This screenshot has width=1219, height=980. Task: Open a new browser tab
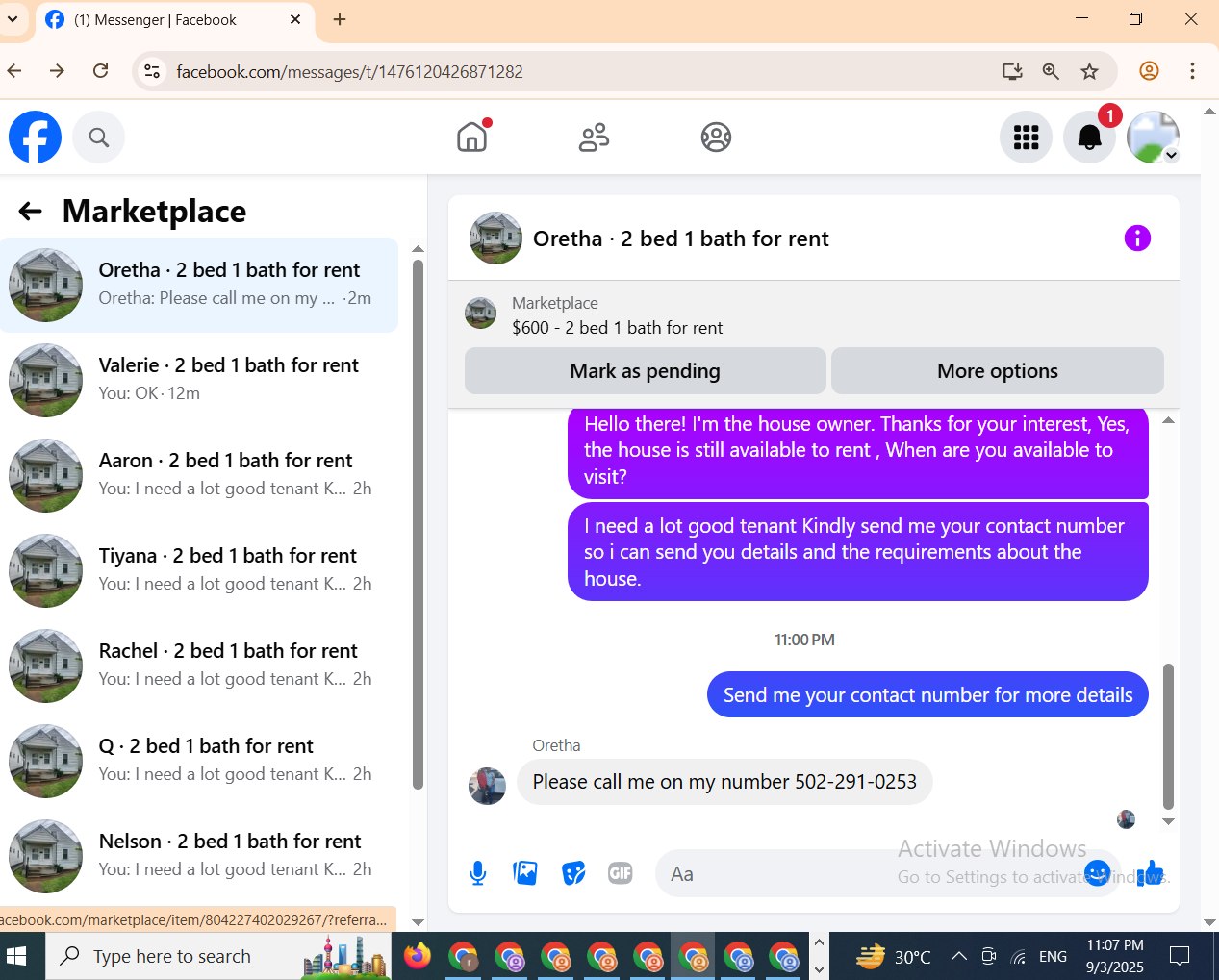[x=340, y=19]
